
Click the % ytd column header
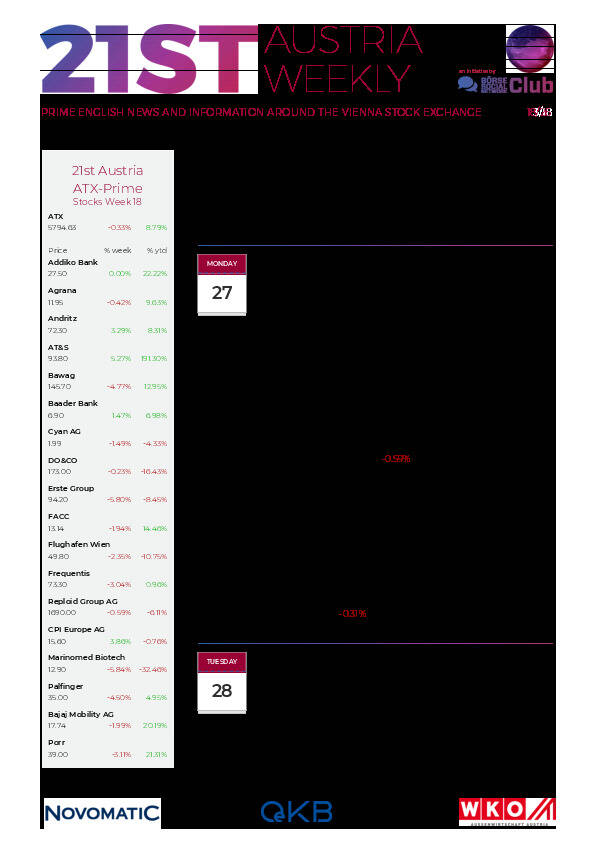click(x=157, y=250)
